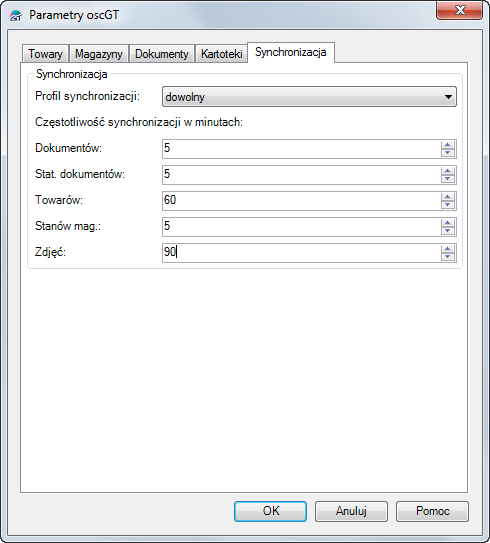Close the Parametry oscGT window
Viewport: 490px width, 543px height.
[x=460, y=10]
